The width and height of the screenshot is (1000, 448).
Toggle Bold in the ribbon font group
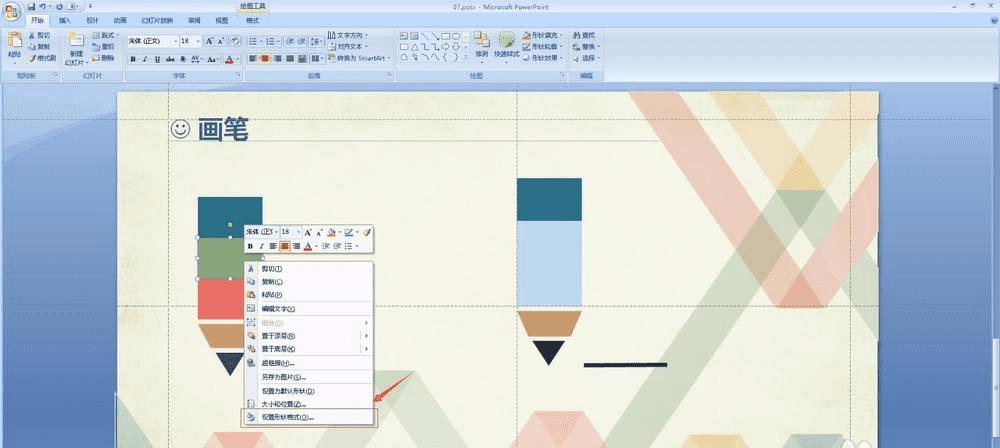tap(133, 59)
